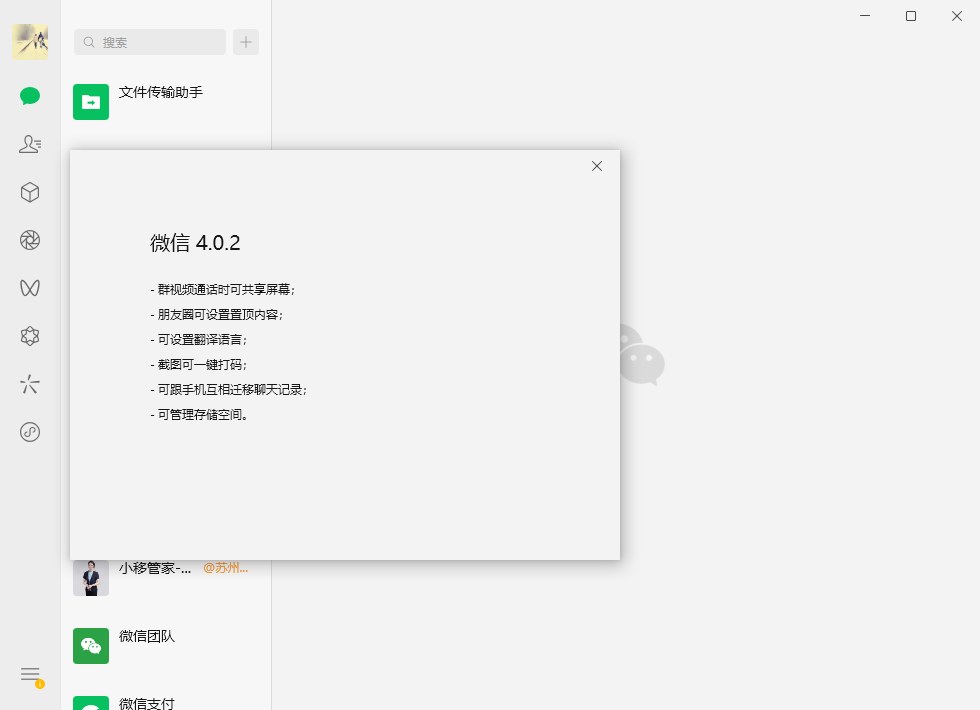Click the 朋友圈可设置置顶内容 line
The width and height of the screenshot is (980, 710).
pos(216,314)
